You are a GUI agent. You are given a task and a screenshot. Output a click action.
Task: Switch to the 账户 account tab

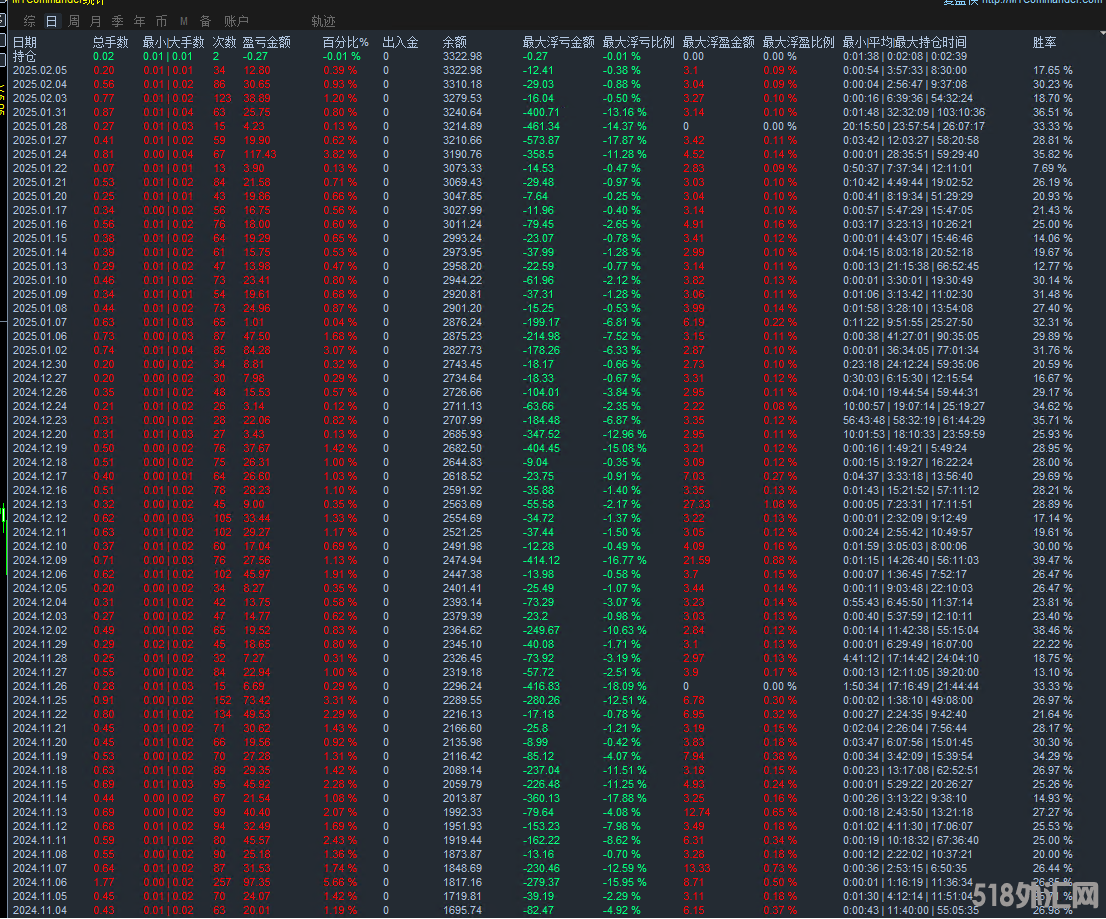(236, 21)
